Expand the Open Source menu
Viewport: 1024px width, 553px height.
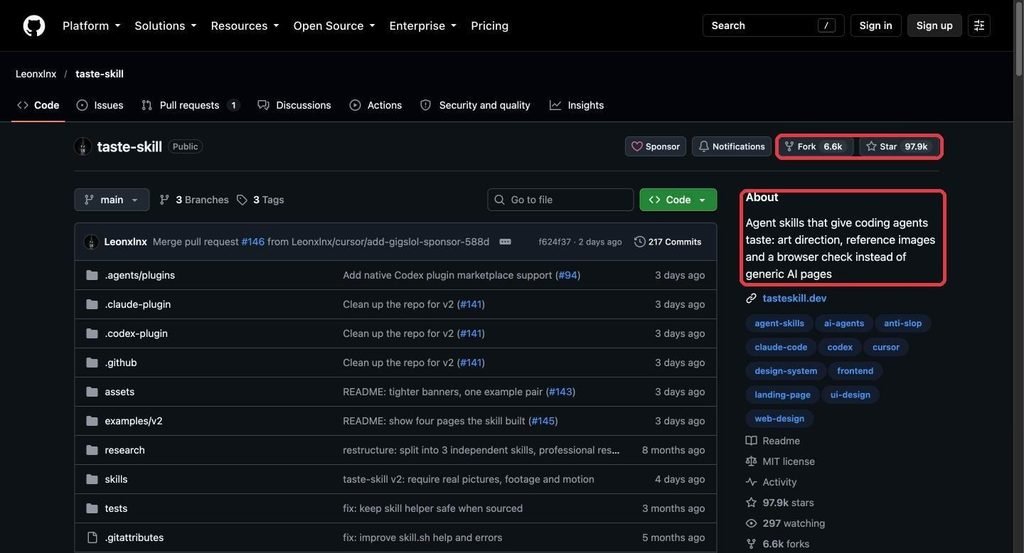tap(334, 25)
